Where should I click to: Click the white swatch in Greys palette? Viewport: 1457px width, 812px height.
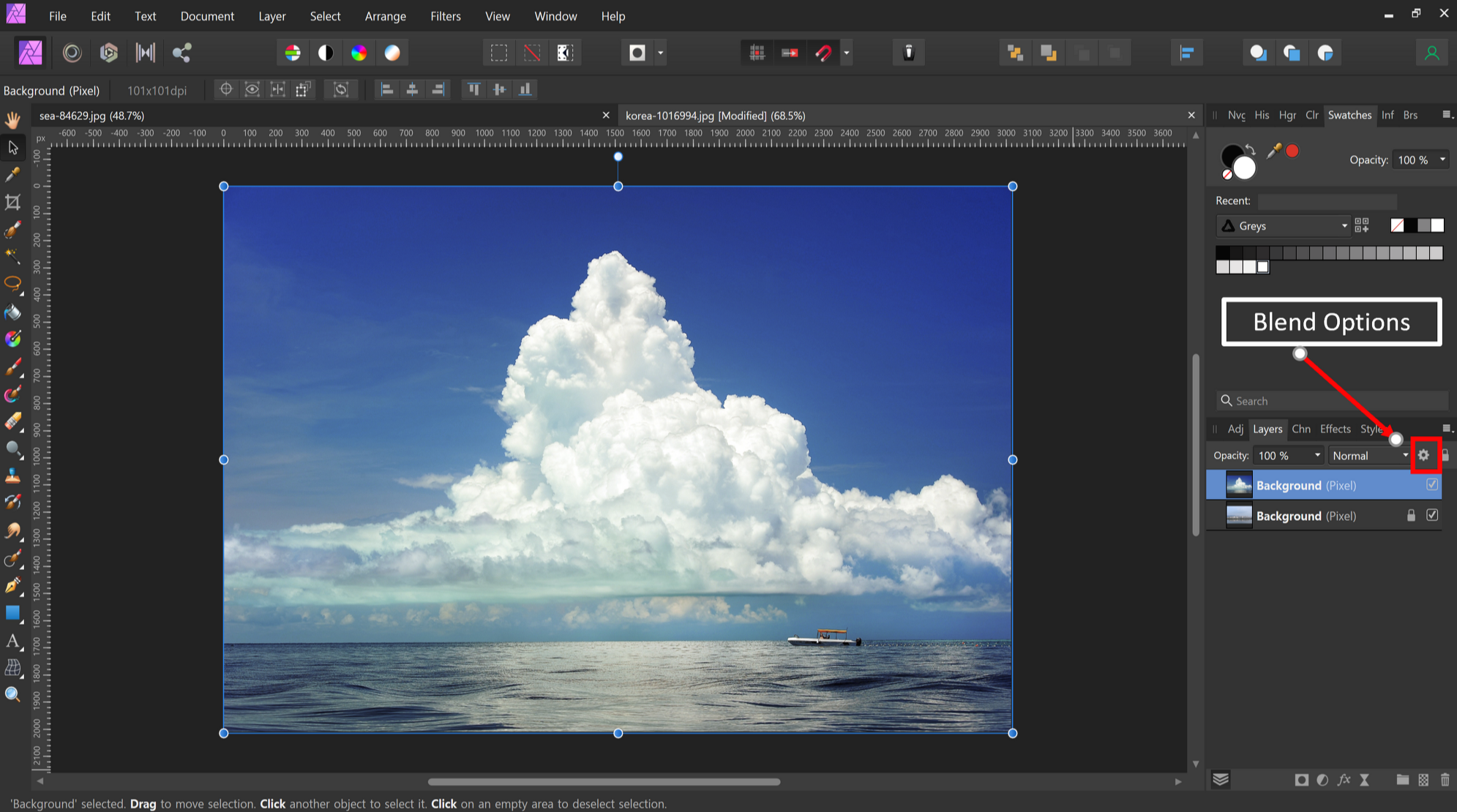(1262, 267)
